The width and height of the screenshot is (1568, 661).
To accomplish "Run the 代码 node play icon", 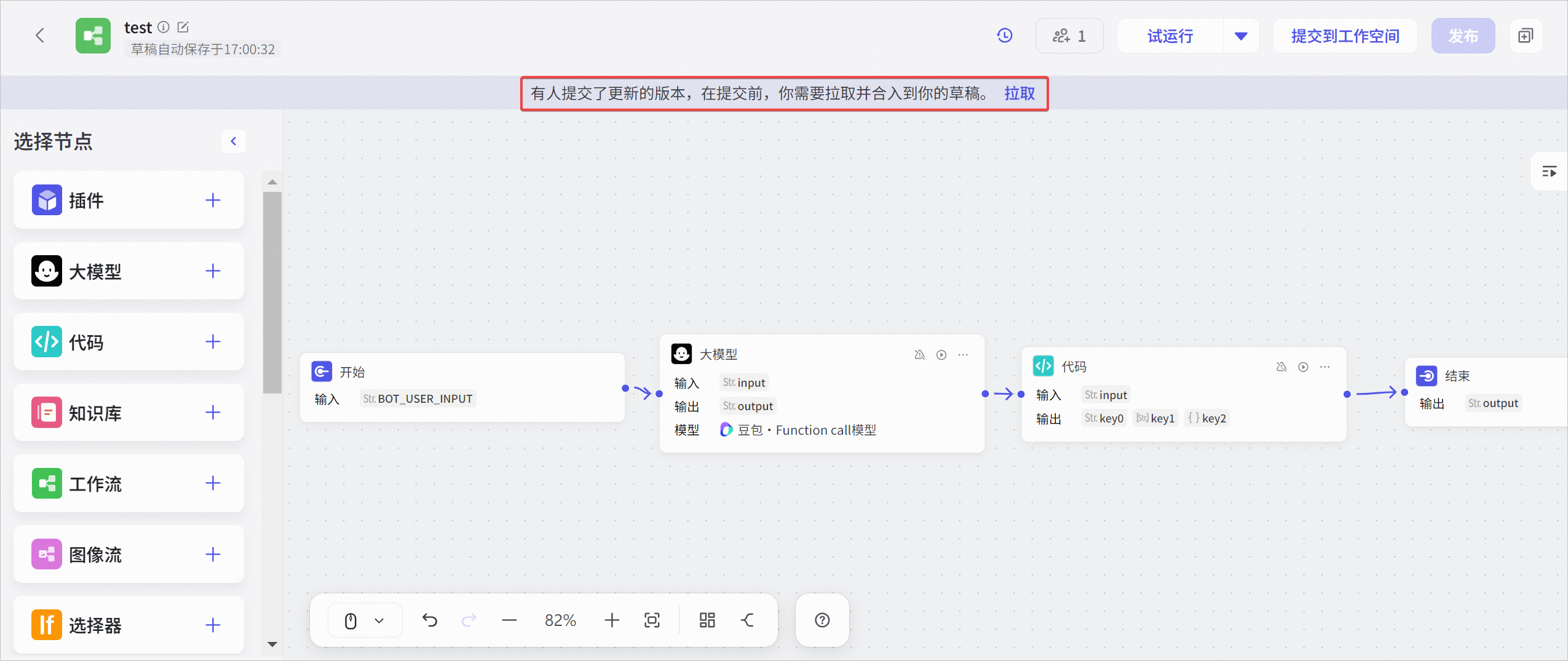I will click(x=1303, y=367).
